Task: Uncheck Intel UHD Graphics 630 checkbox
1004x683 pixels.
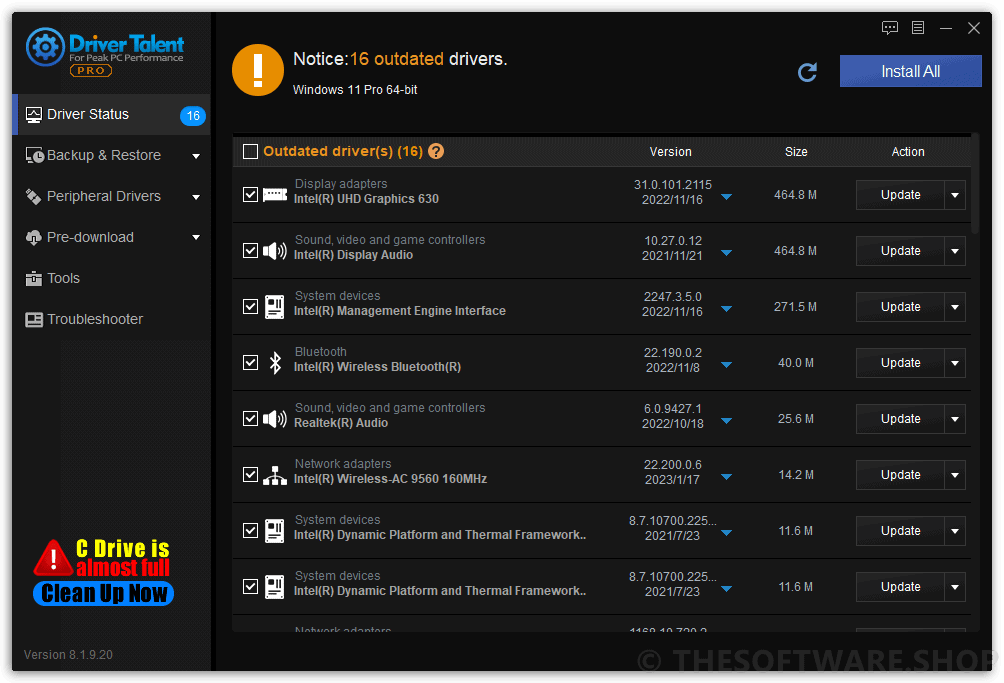Action: point(250,195)
